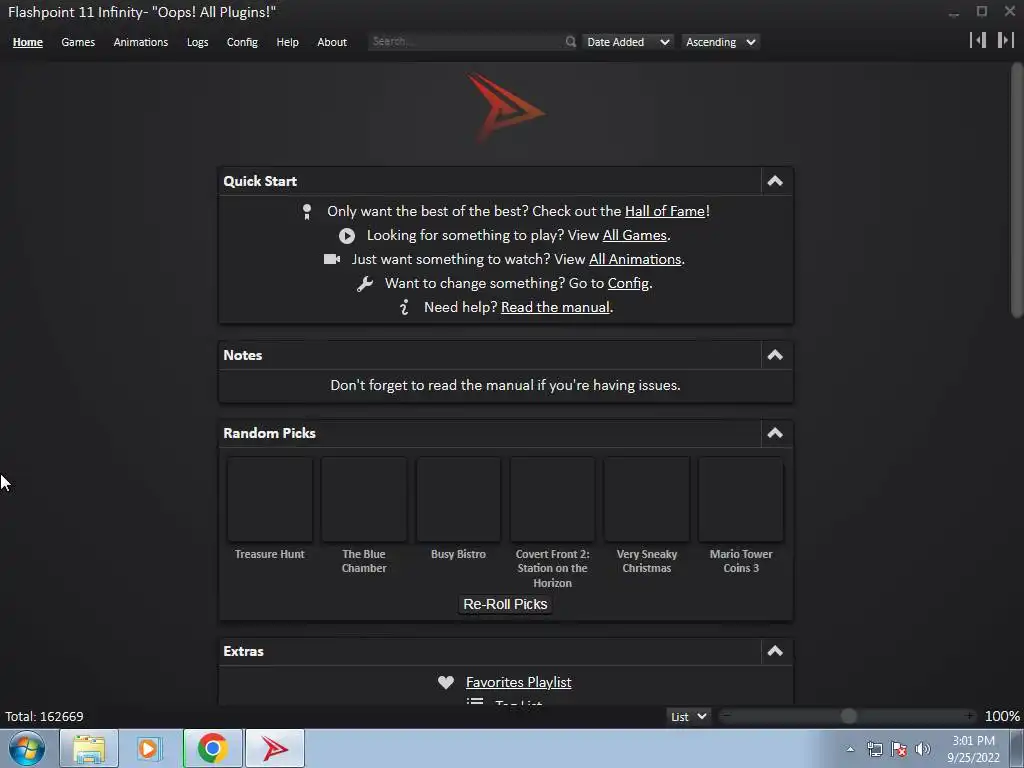Image resolution: width=1024 pixels, height=768 pixels.
Task: Open the List layout dropdown
Action: (x=688, y=716)
